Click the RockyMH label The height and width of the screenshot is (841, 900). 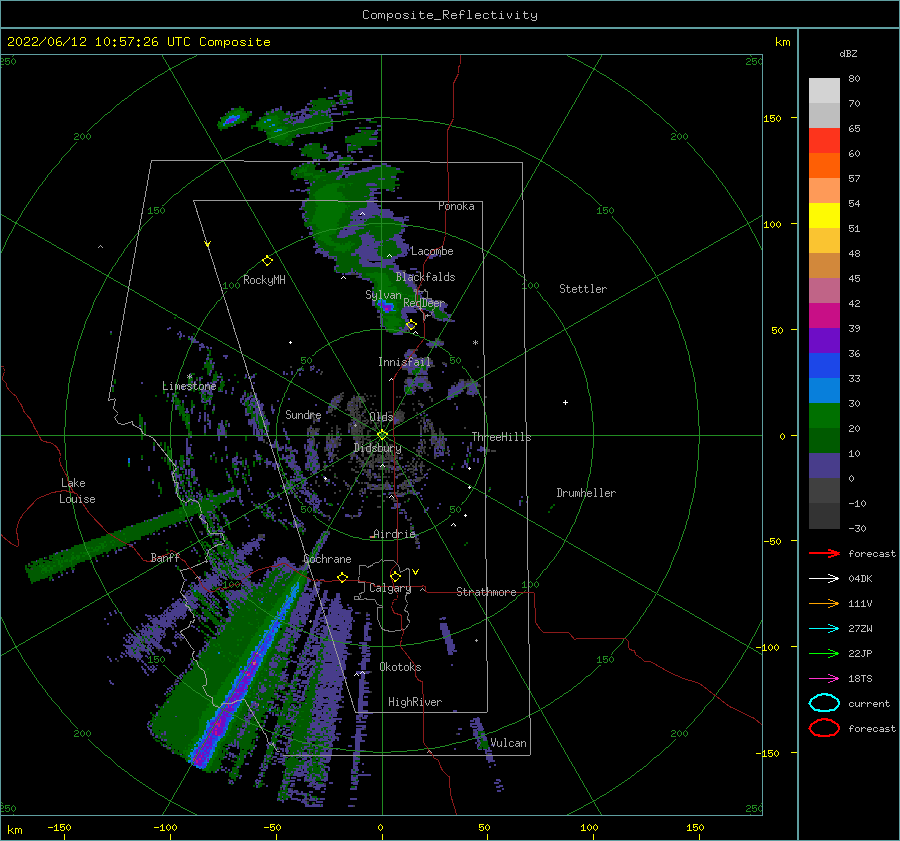pos(264,280)
